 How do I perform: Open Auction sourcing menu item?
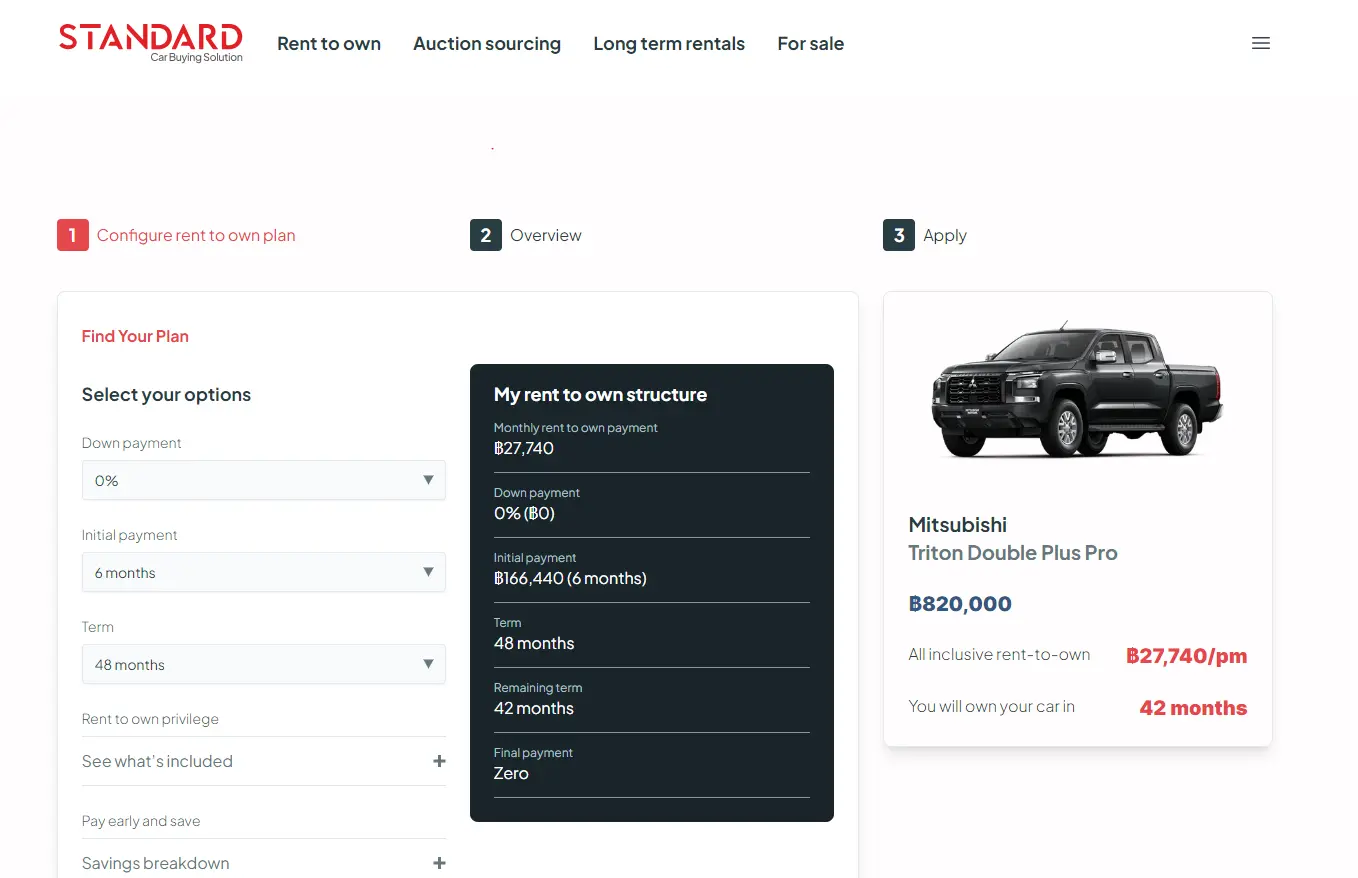[487, 44]
